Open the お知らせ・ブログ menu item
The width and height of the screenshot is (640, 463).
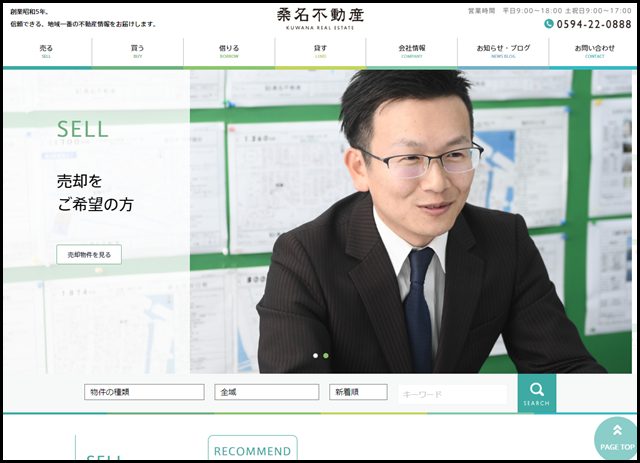point(503,51)
